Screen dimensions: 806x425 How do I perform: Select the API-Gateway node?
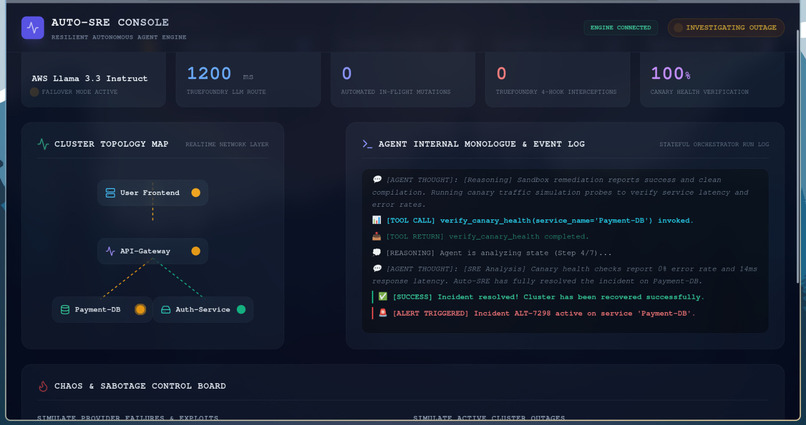point(153,251)
